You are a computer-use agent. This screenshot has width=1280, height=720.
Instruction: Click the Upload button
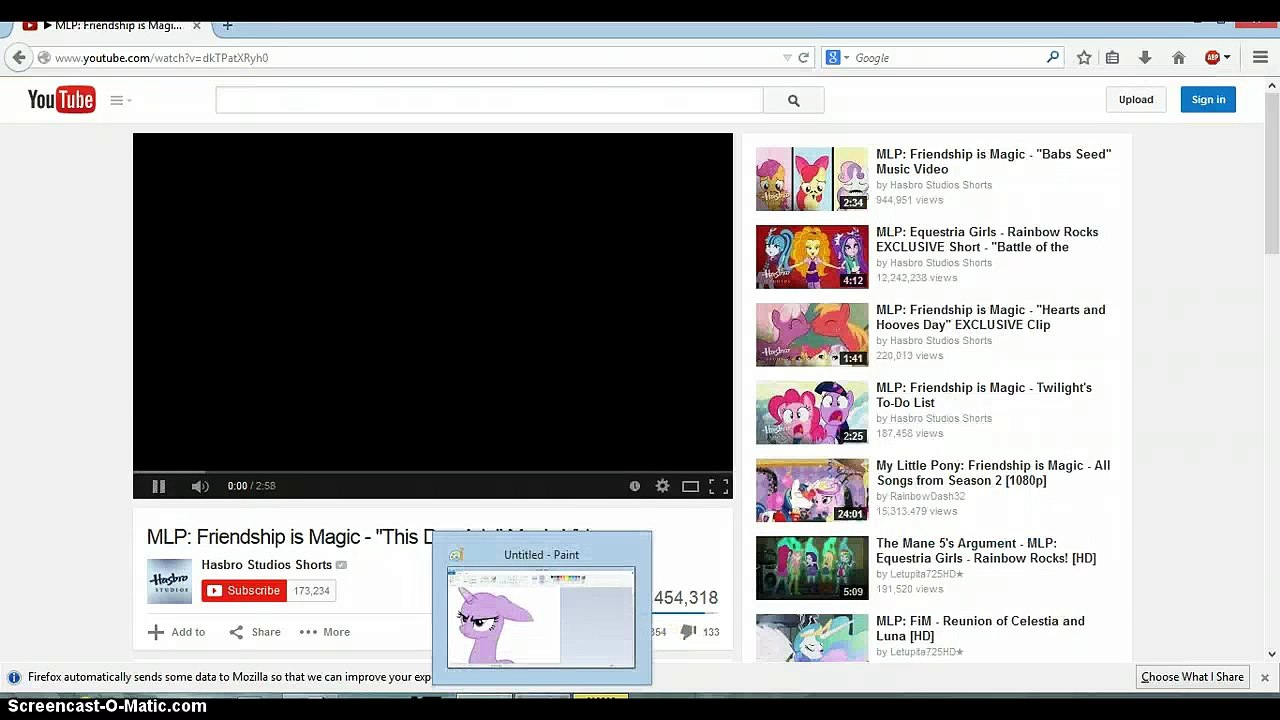1136,99
